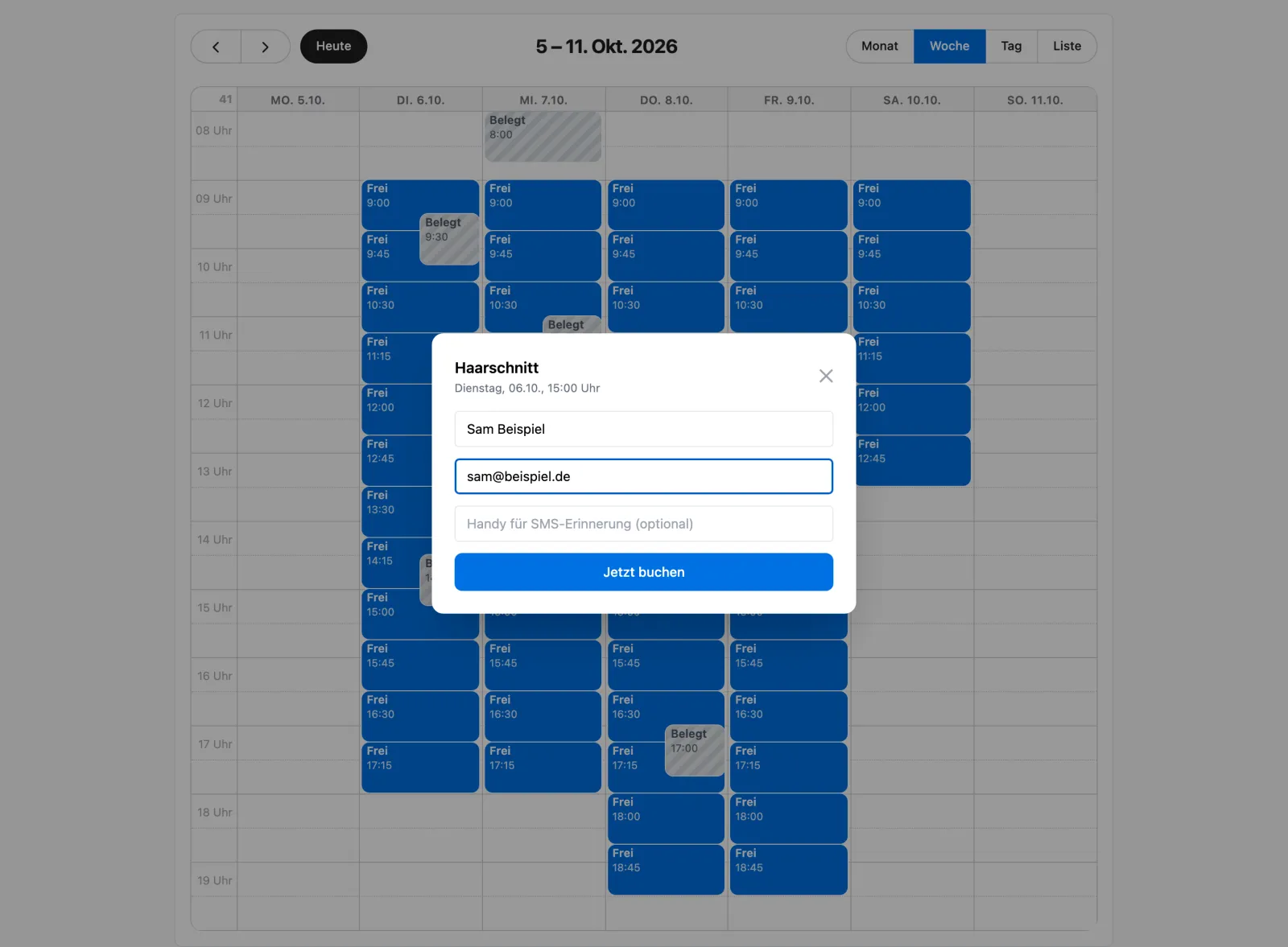Click the DO. 8.10. column header
This screenshot has height=947, width=1288.
667,100
